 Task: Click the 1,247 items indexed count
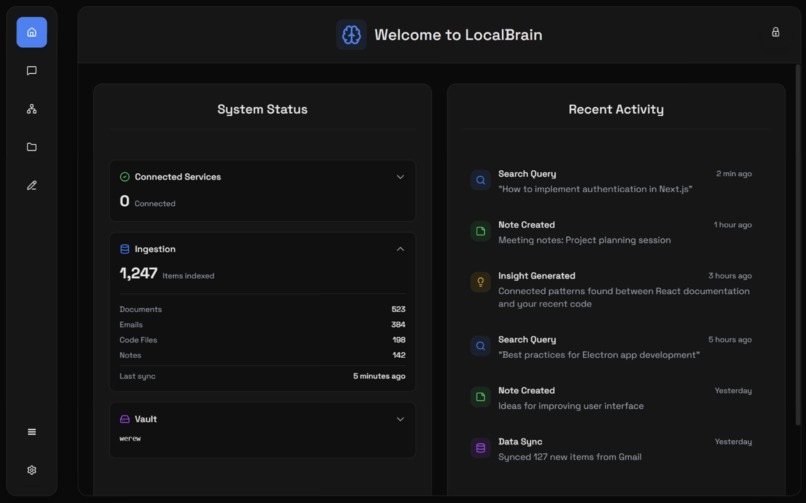click(x=167, y=273)
